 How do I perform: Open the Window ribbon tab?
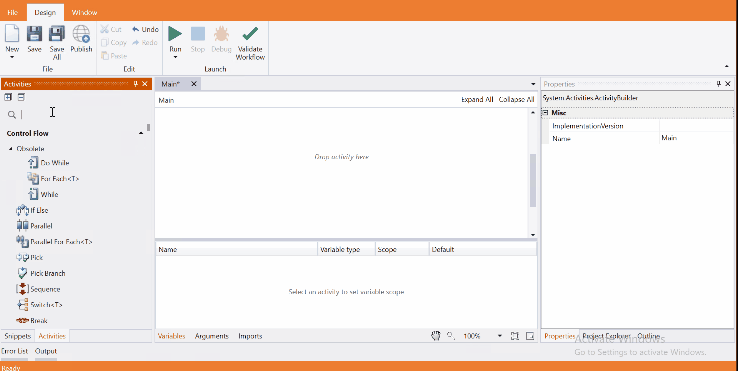click(84, 12)
